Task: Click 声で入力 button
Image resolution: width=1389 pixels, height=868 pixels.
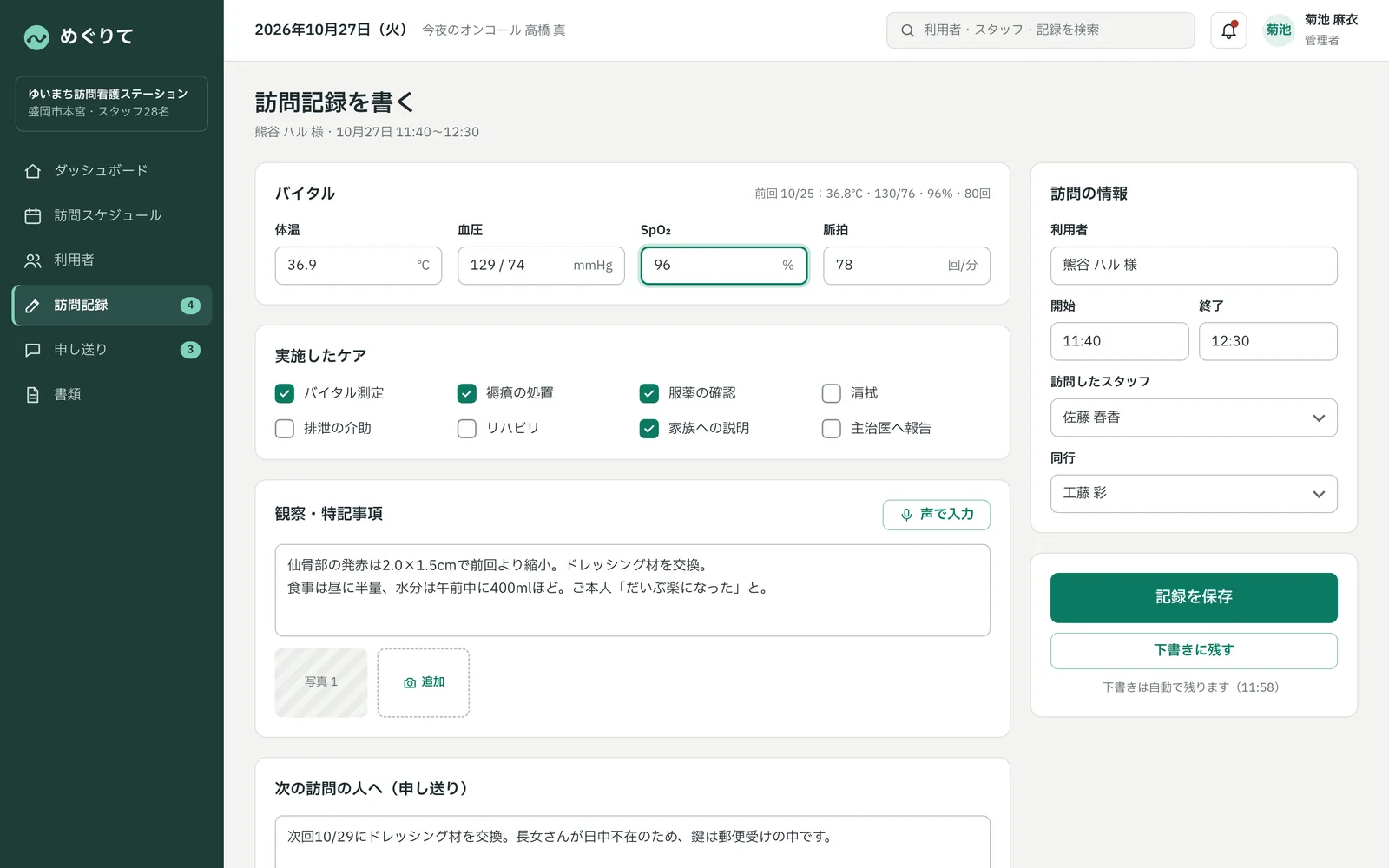Action: [937, 515]
